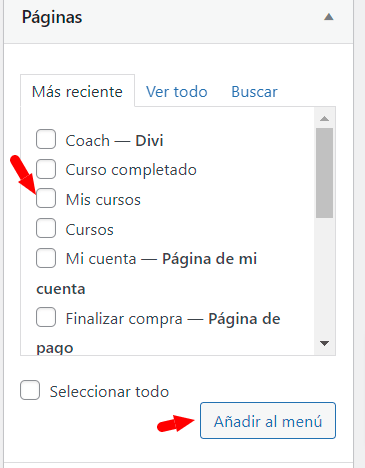Click the scroll up arrow in page list
This screenshot has height=468, width=365.
[x=324, y=118]
